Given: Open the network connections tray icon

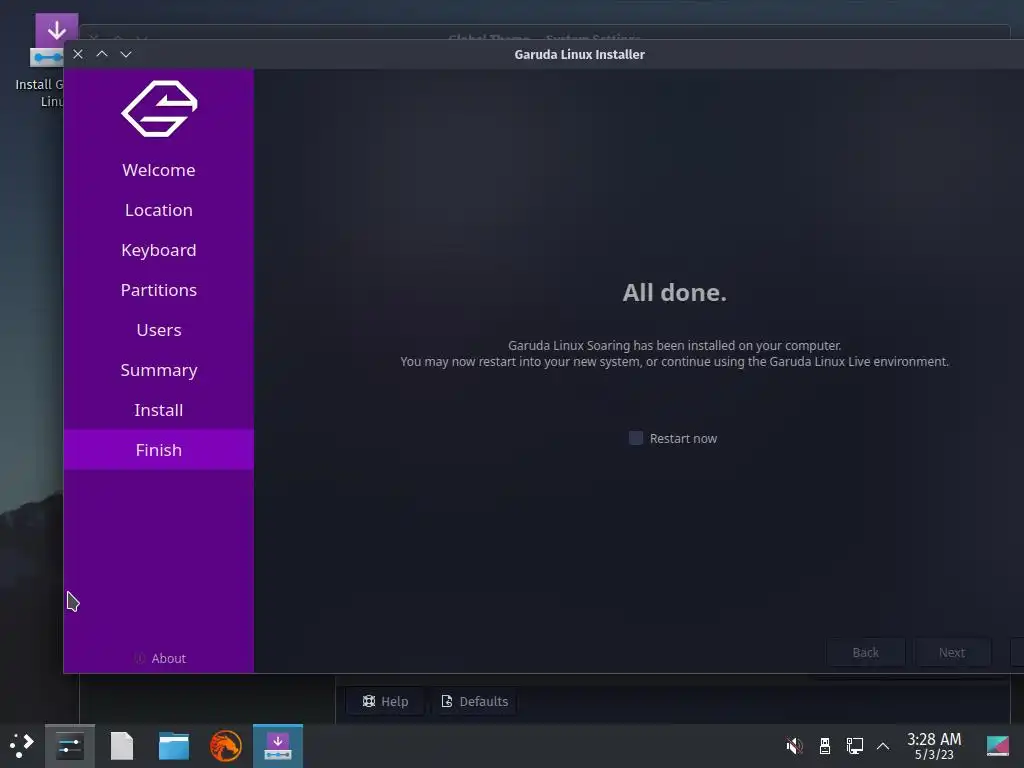Looking at the screenshot, I should tap(855, 746).
